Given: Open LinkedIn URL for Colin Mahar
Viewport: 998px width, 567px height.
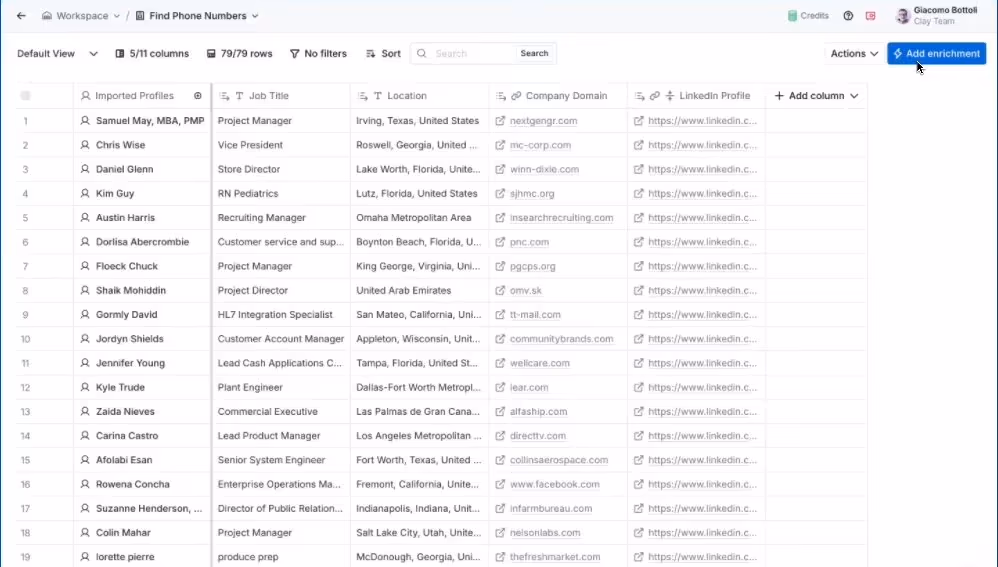Looking at the screenshot, I should (703, 533).
